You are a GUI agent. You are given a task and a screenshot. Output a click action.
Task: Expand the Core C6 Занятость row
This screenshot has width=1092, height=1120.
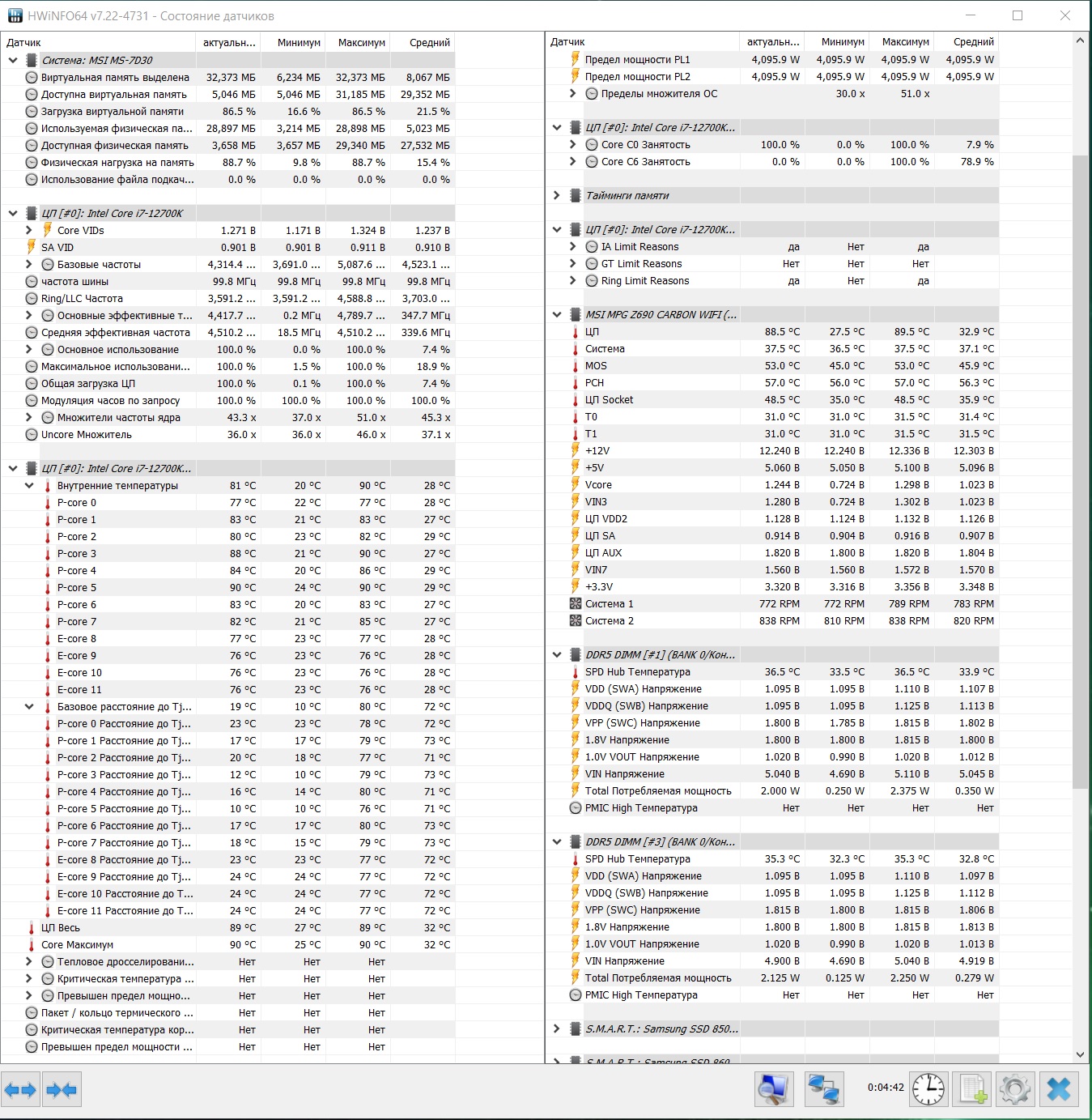pos(573,161)
